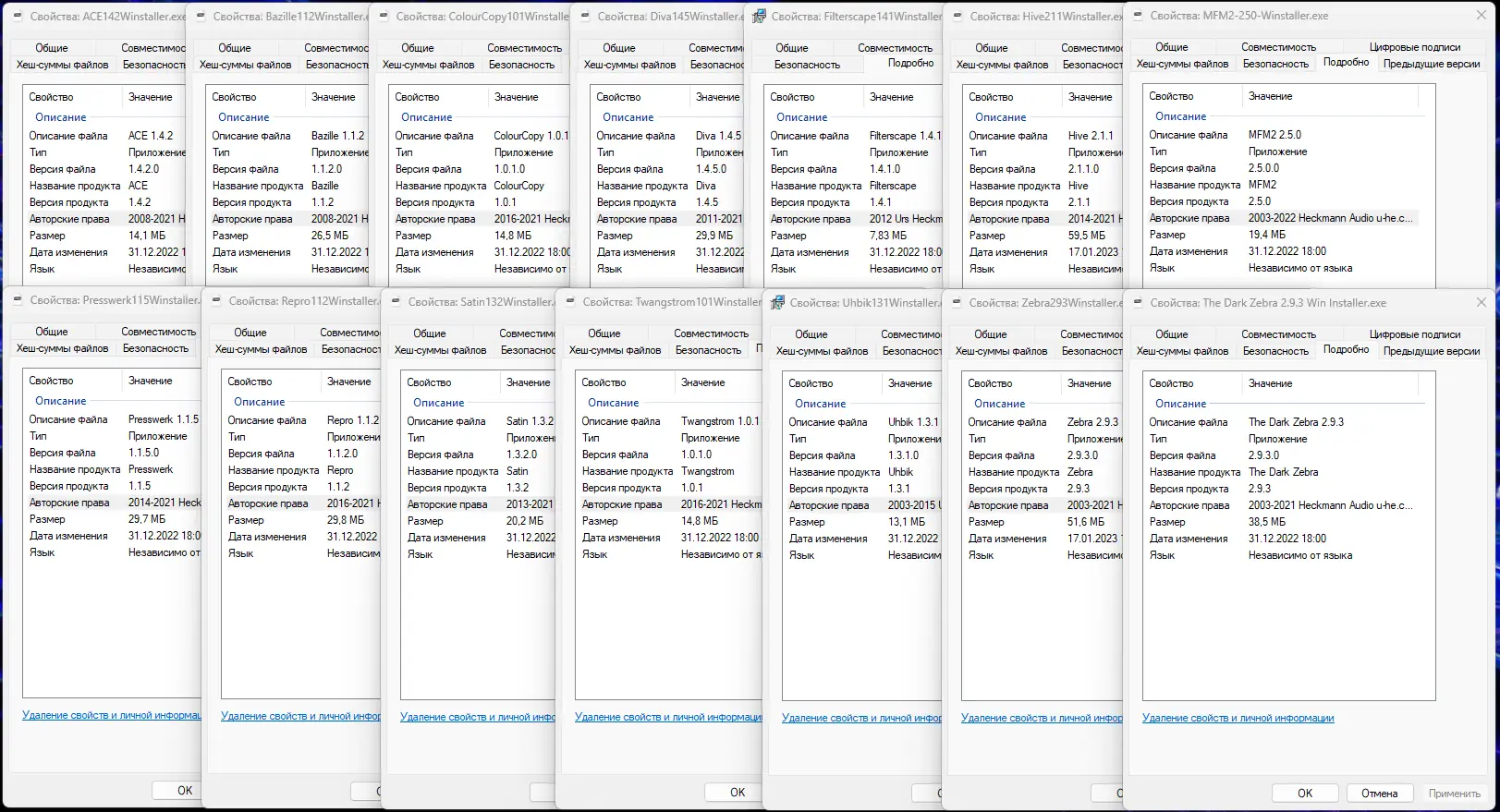Click Применить in The Dark Zebra window

[1455, 793]
